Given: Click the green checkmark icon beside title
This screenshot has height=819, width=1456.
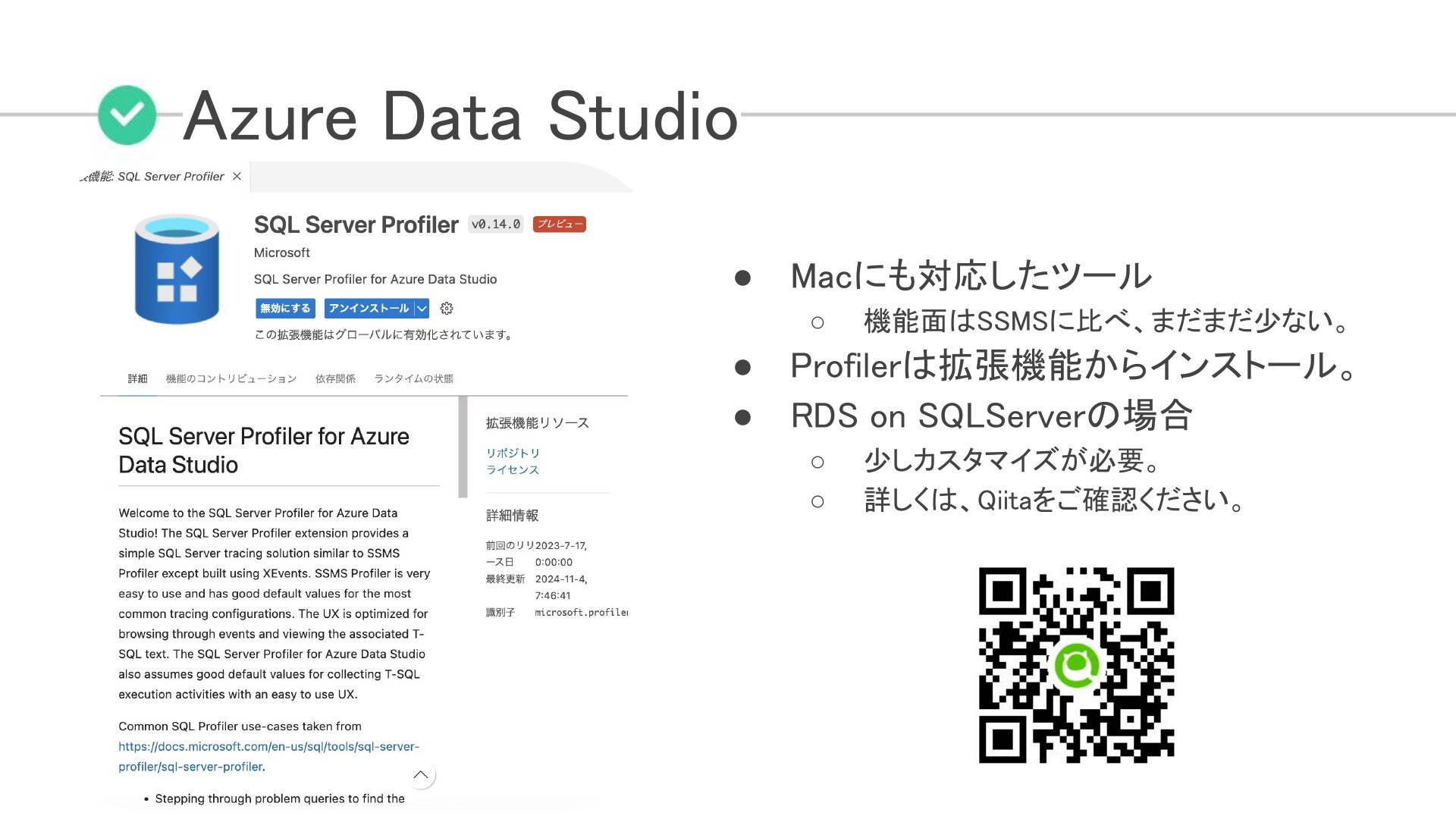Looking at the screenshot, I should click(x=127, y=115).
